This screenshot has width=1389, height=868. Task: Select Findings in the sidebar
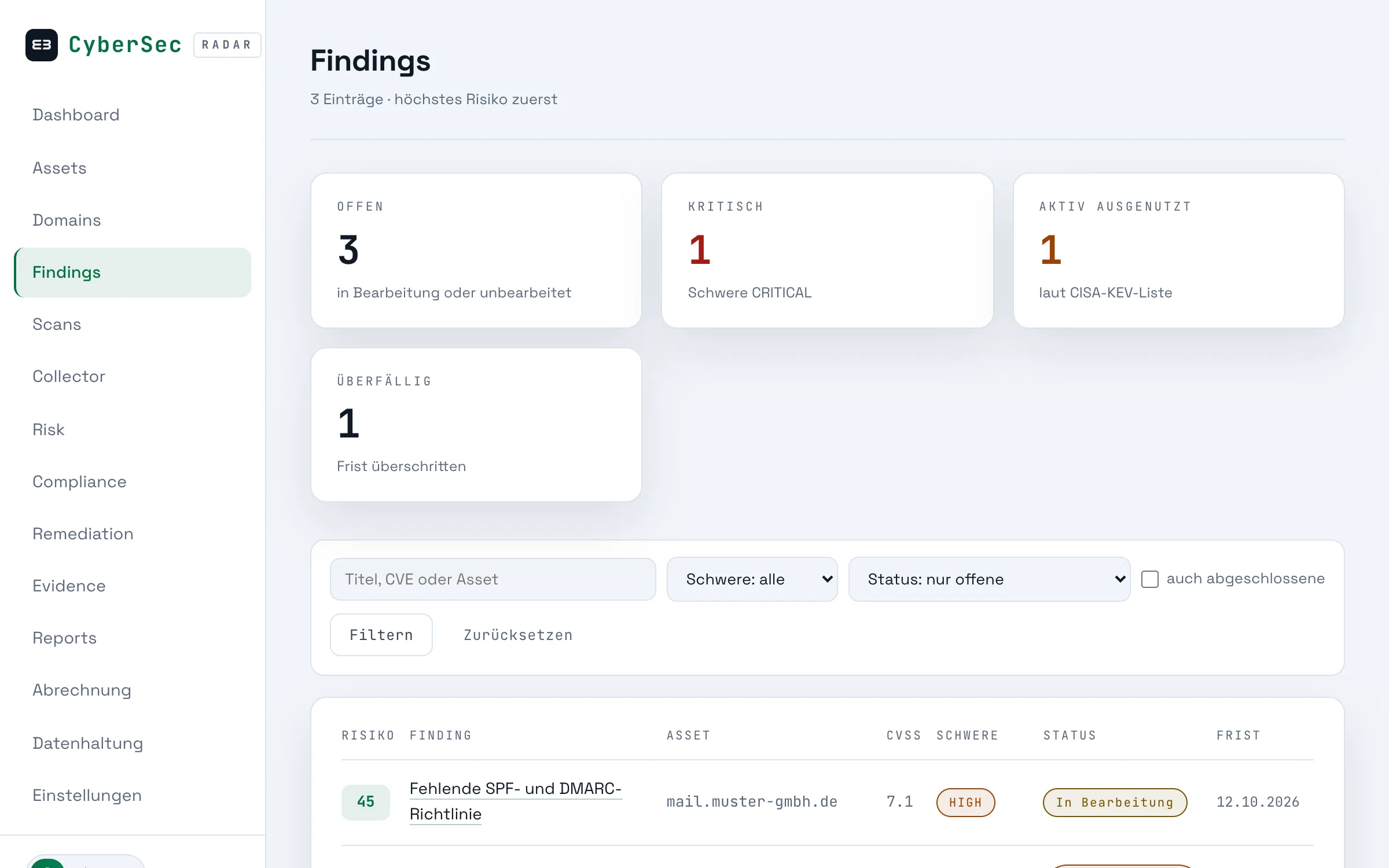pyautogui.click(x=133, y=273)
